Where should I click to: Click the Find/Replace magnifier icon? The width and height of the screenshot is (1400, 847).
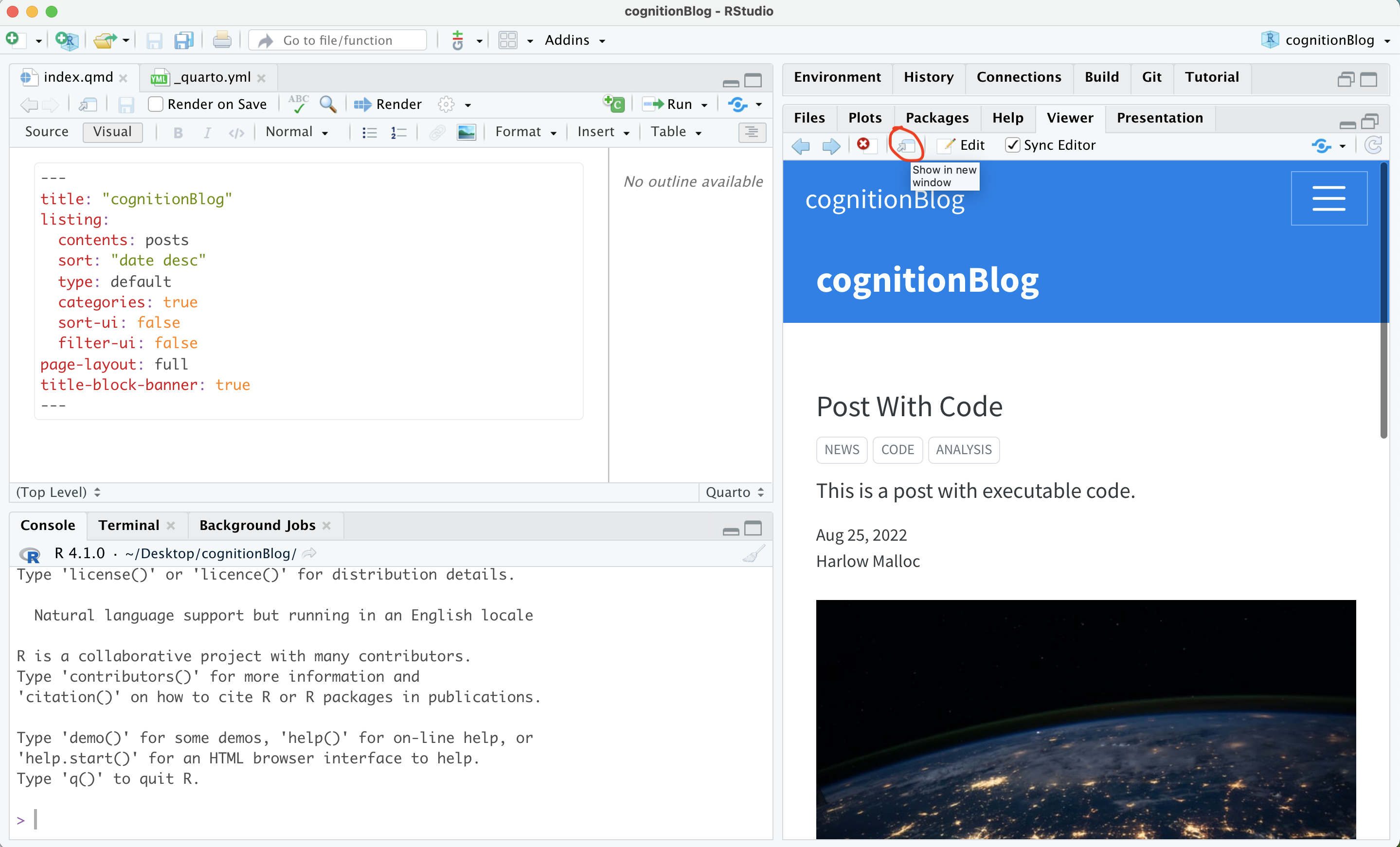click(x=328, y=105)
